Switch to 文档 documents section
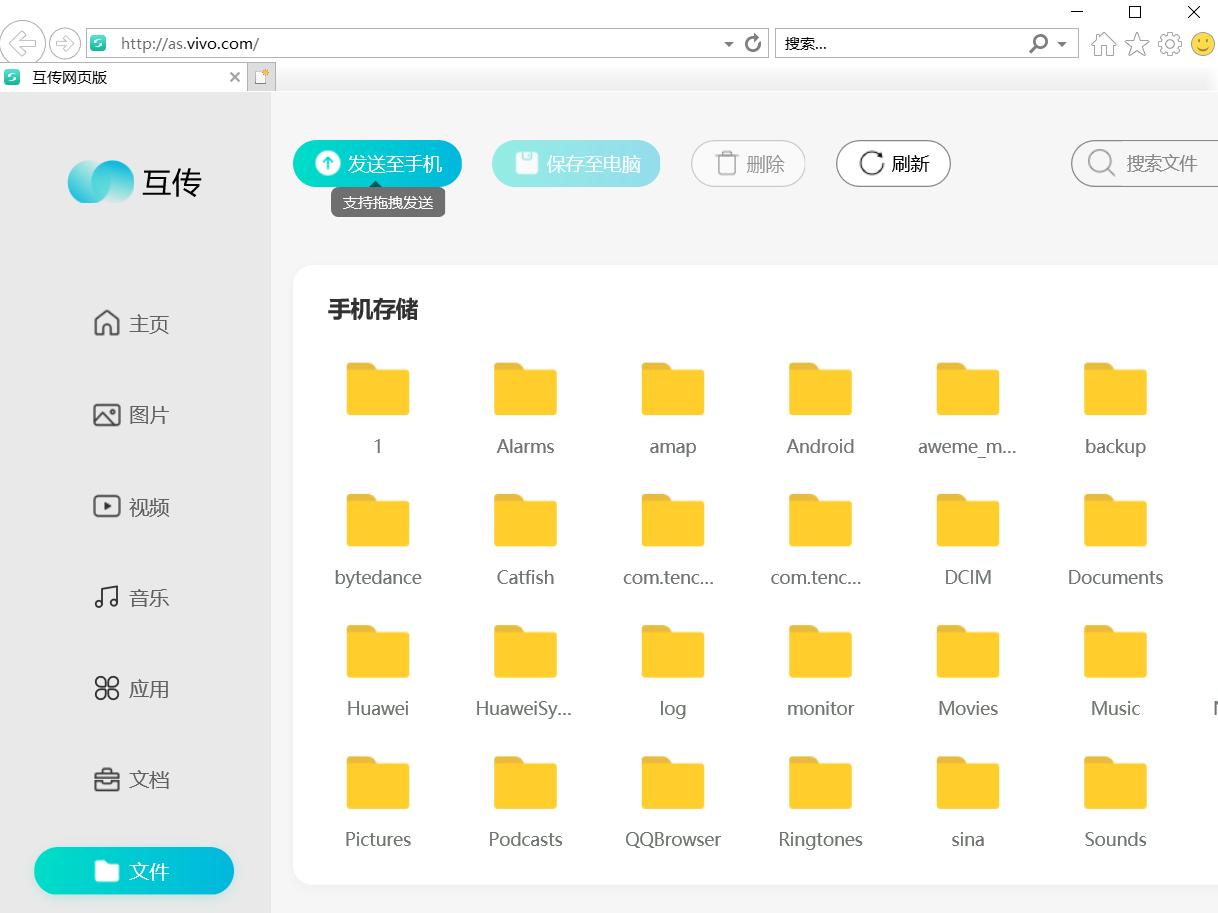This screenshot has width=1218, height=913. click(x=131, y=780)
